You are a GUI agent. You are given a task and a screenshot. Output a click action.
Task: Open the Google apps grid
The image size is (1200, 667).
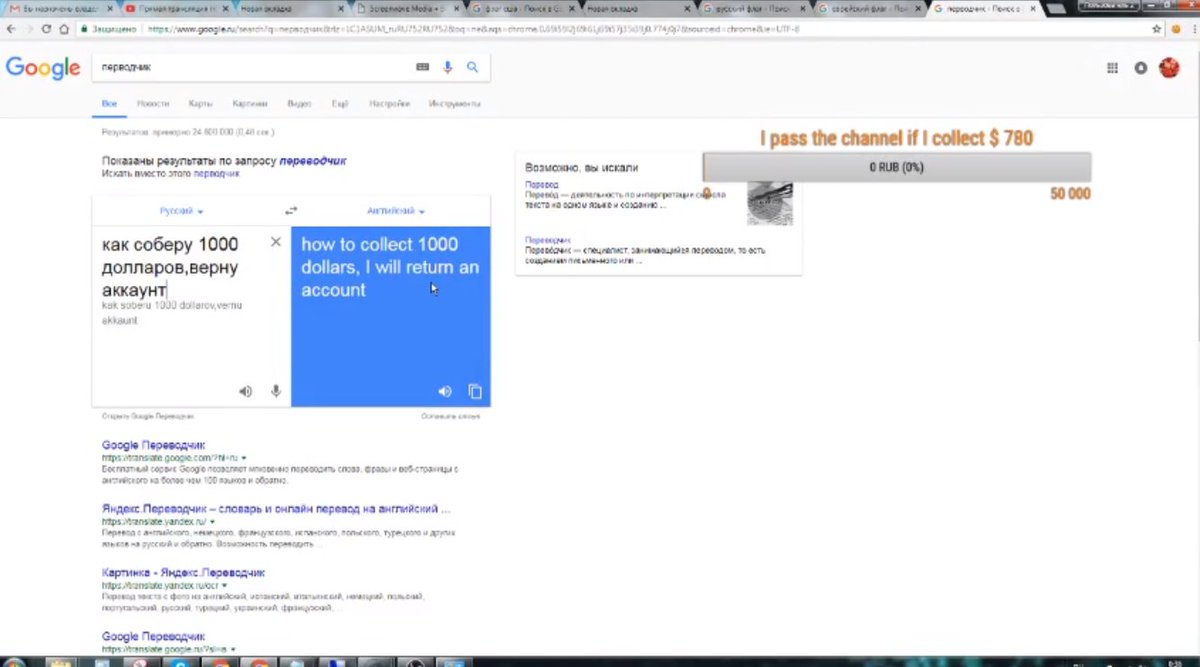tap(1112, 68)
